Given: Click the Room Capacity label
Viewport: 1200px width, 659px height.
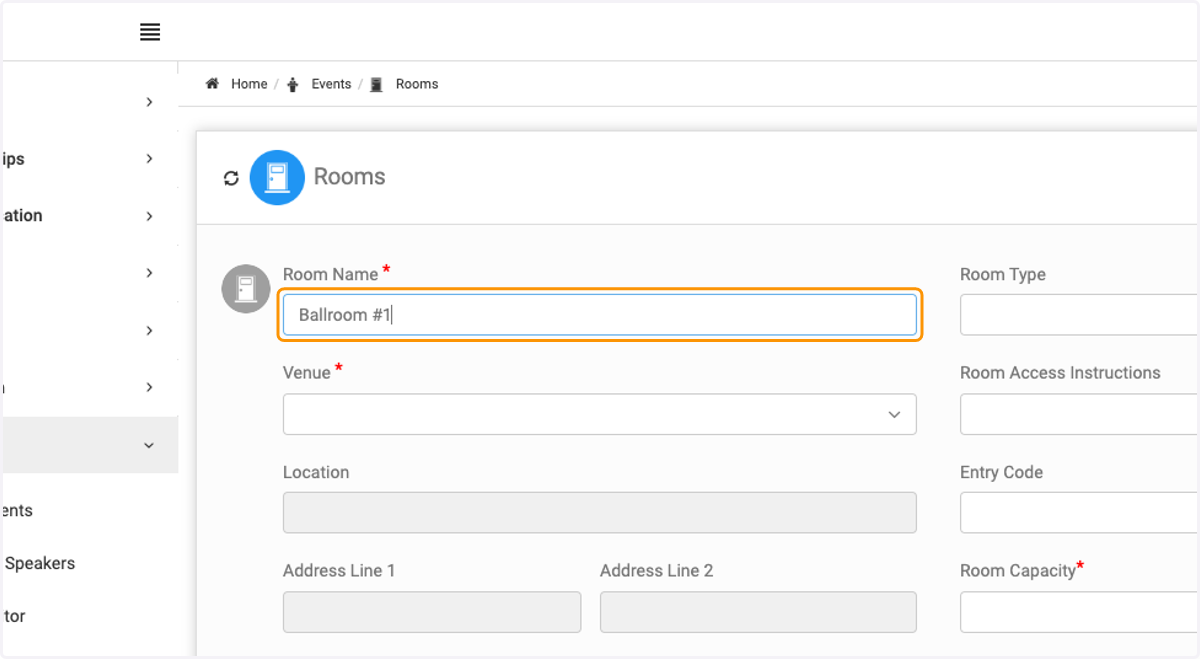Looking at the screenshot, I should (x=1018, y=571).
